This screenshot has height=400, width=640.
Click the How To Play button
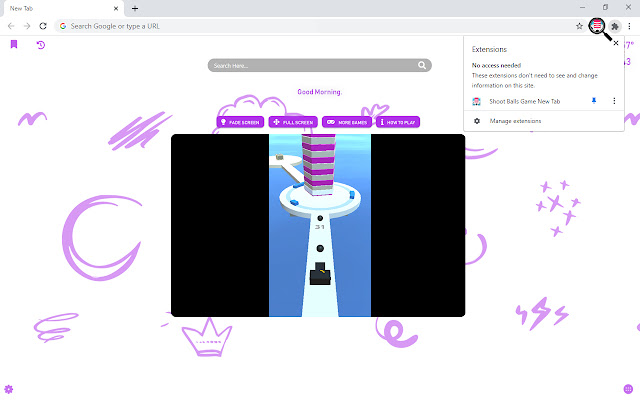click(398, 122)
